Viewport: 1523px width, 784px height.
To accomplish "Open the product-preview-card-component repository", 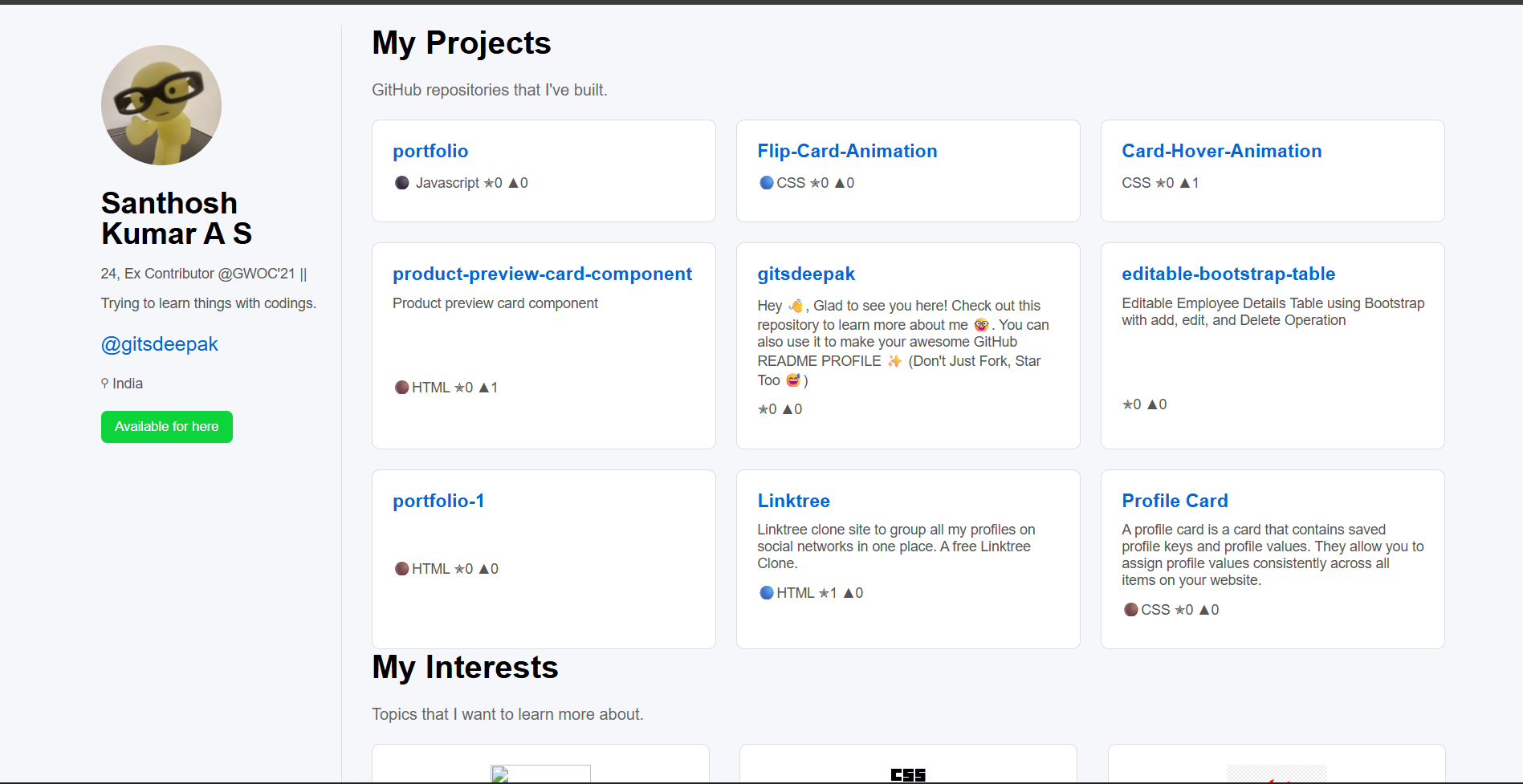I will (542, 274).
